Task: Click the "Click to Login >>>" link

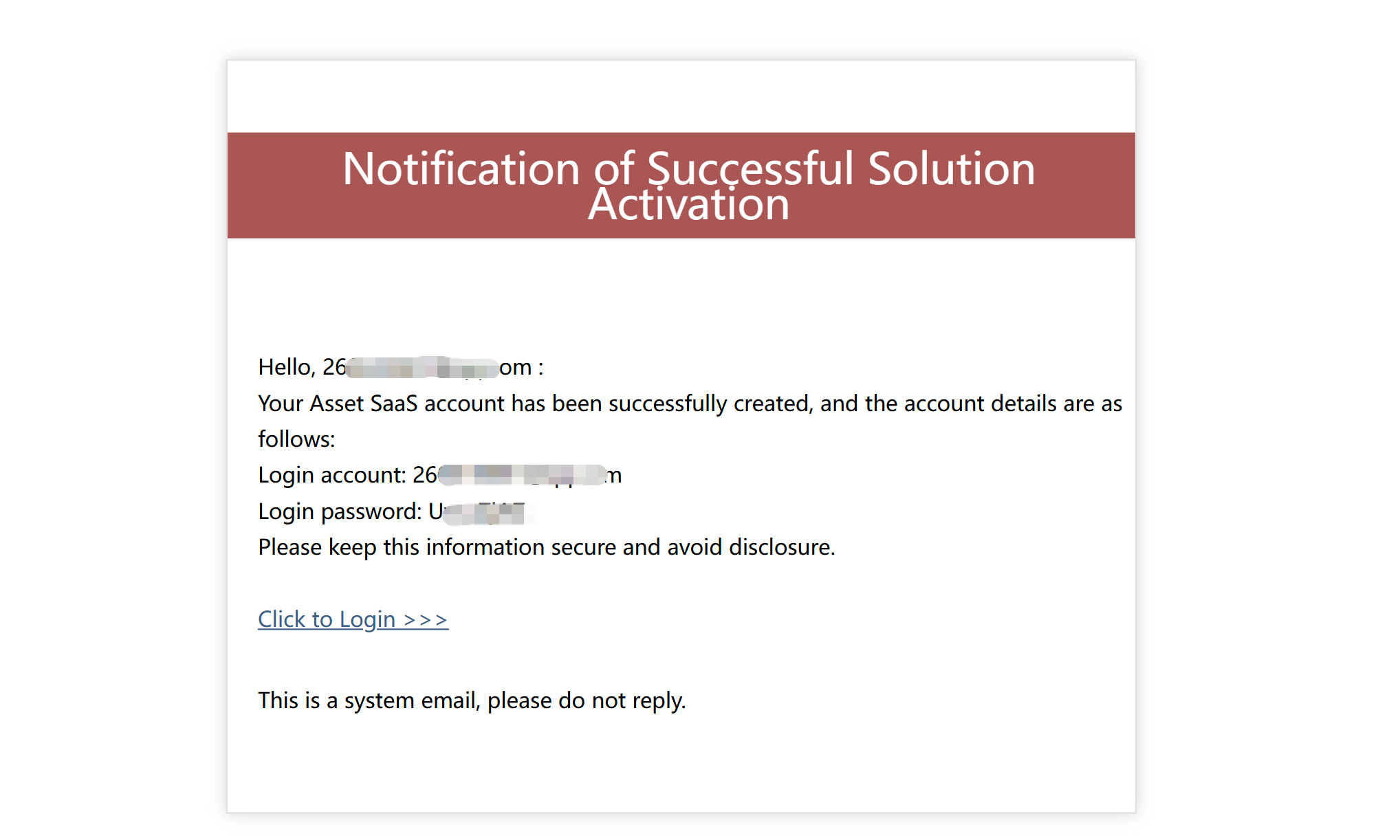Action: 352,619
